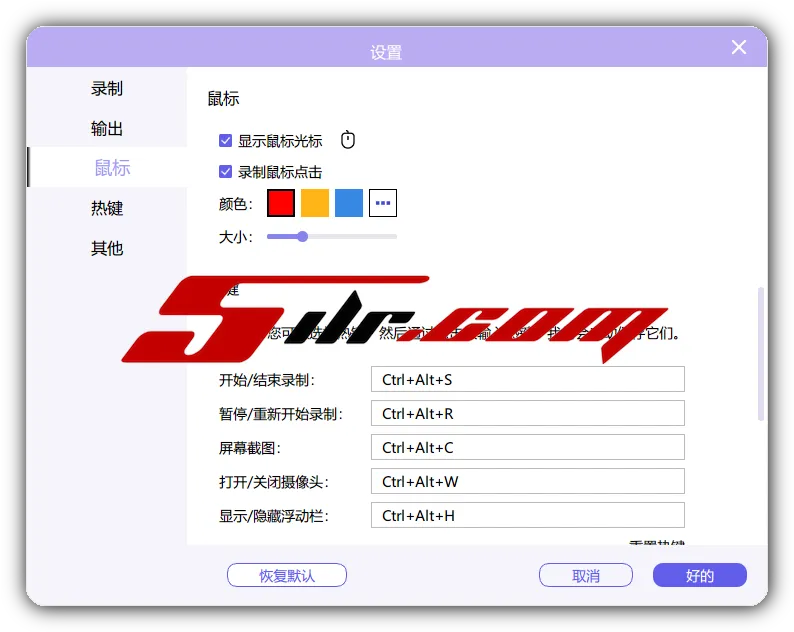Click the settings panel vertical scrollbar

(x=761, y=354)
